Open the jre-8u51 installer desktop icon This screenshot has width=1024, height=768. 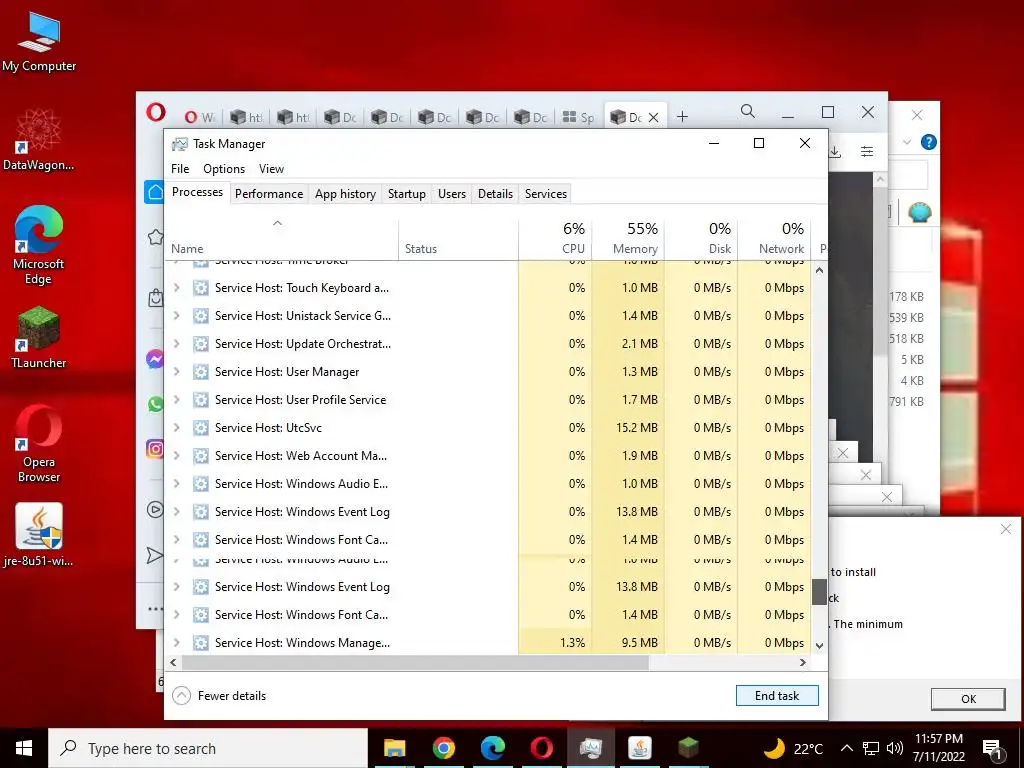pos(39,536)
